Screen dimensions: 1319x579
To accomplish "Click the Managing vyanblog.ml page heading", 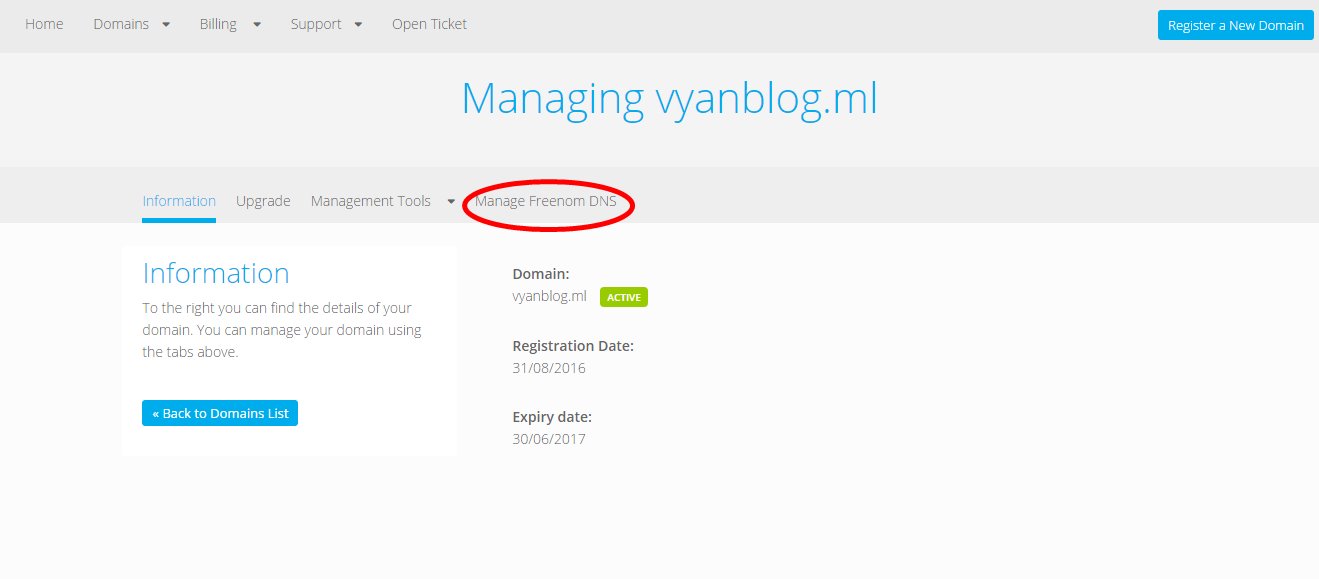I will pos(669,99).
